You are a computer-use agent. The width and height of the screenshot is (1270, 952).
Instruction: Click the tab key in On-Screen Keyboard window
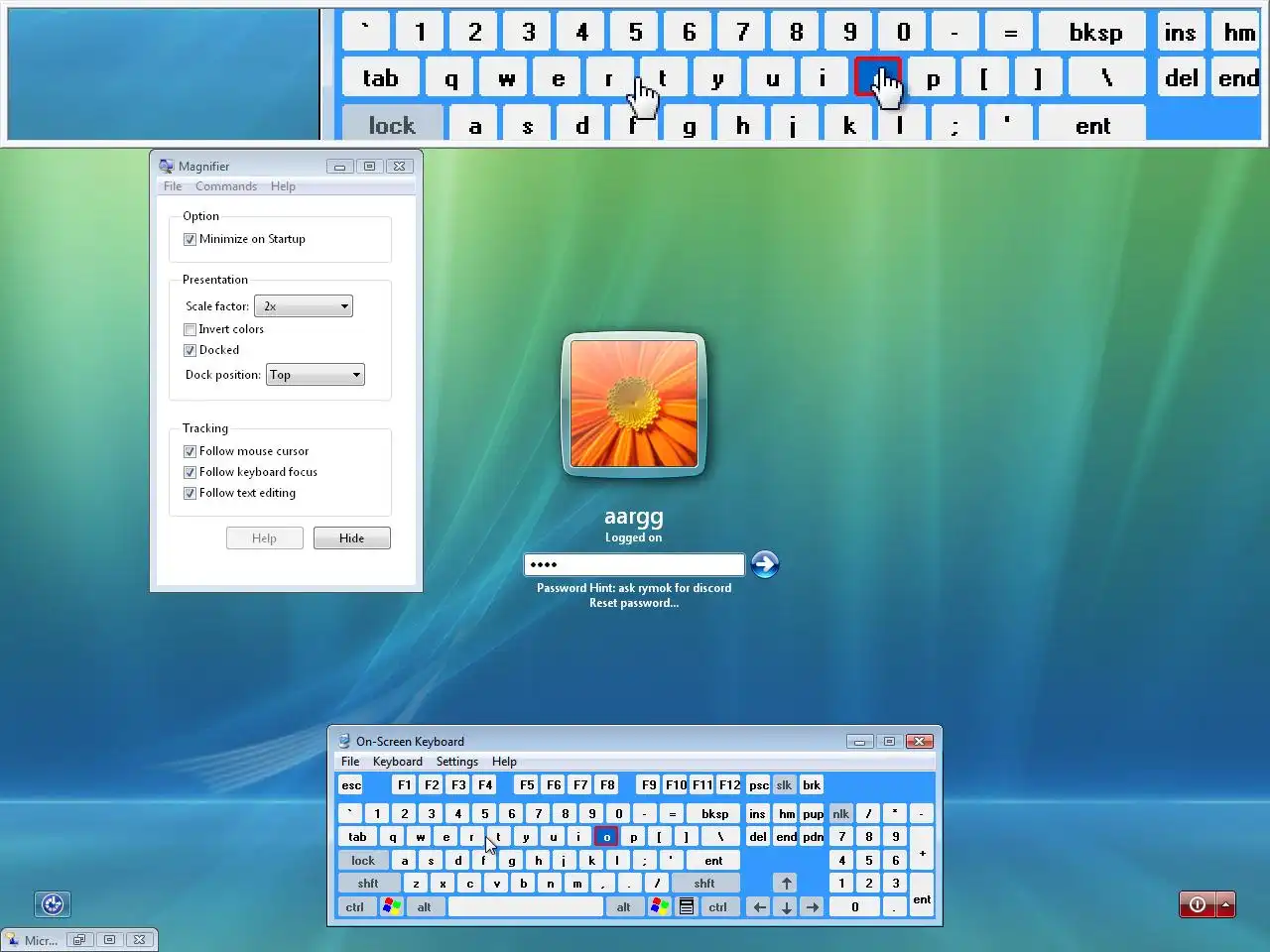point(357,837)
